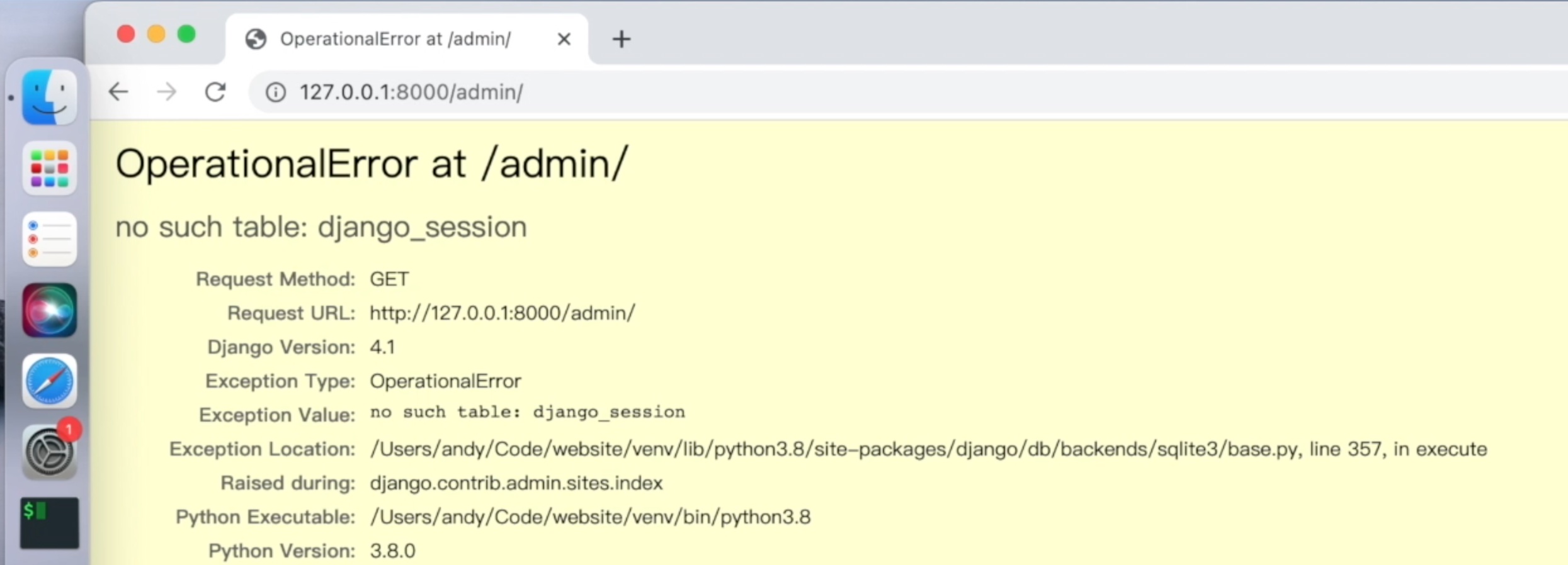This screenshot has width=1568, height=565.
Task: Close the OperationalError browser tab
Action: point(564,39)
